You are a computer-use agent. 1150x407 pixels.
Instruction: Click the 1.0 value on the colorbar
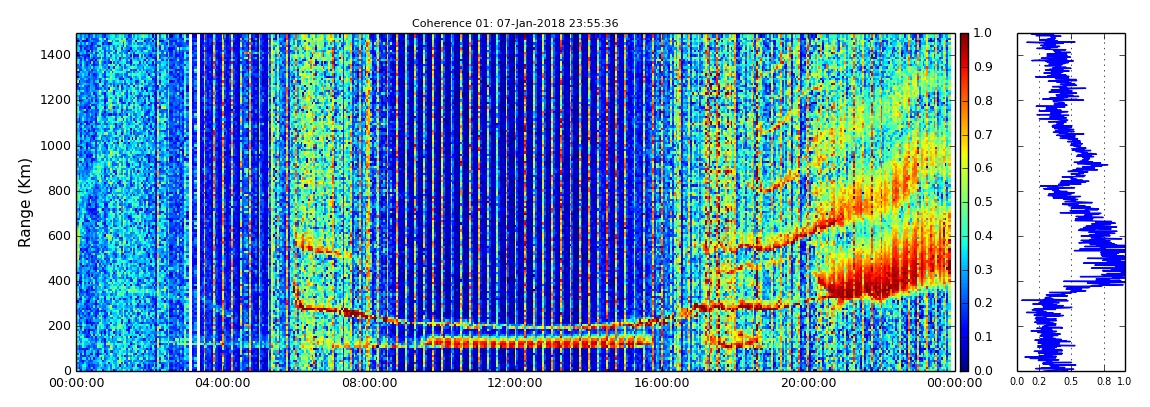[981, 34]
